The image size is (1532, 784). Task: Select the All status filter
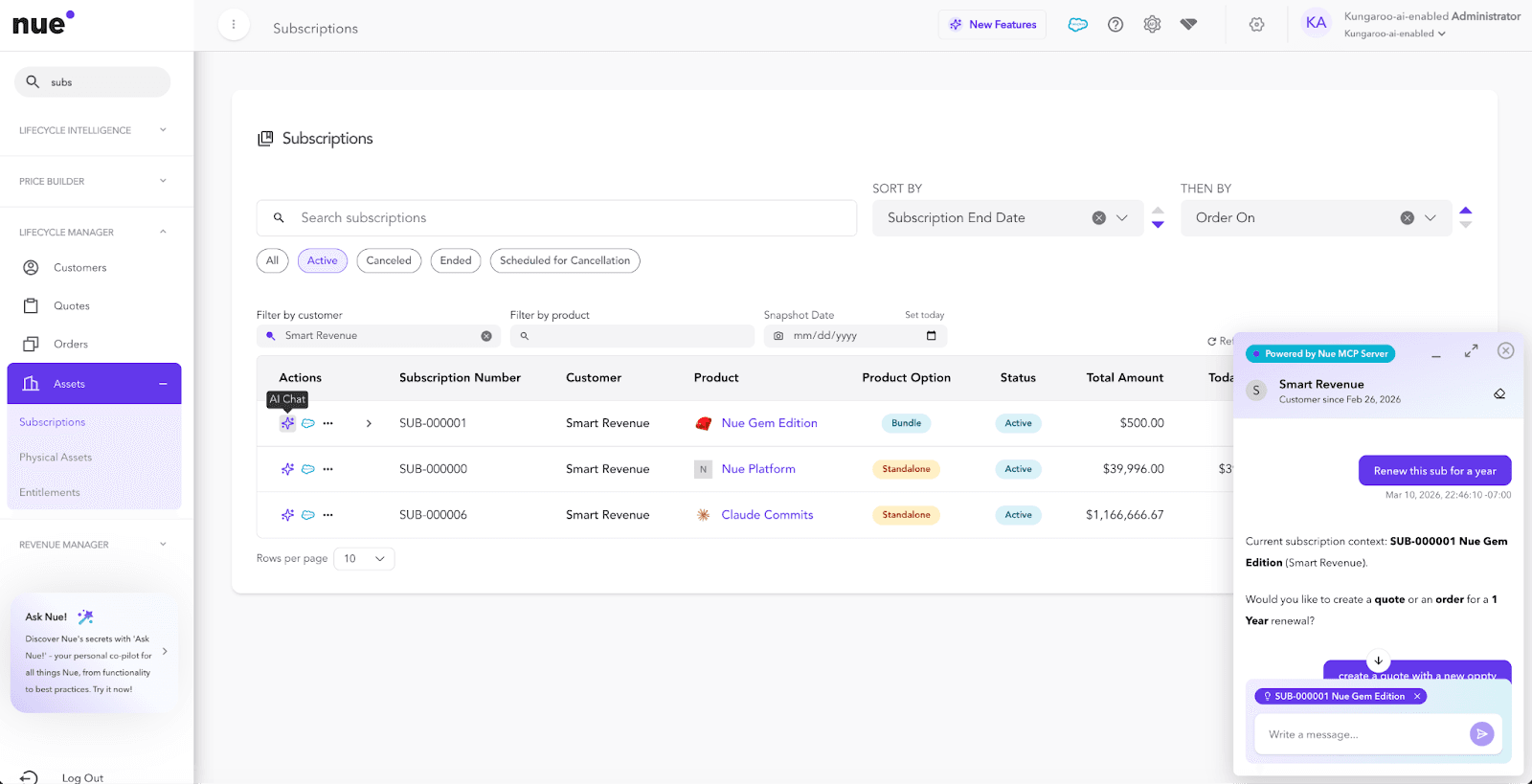[x=273, y=260]
